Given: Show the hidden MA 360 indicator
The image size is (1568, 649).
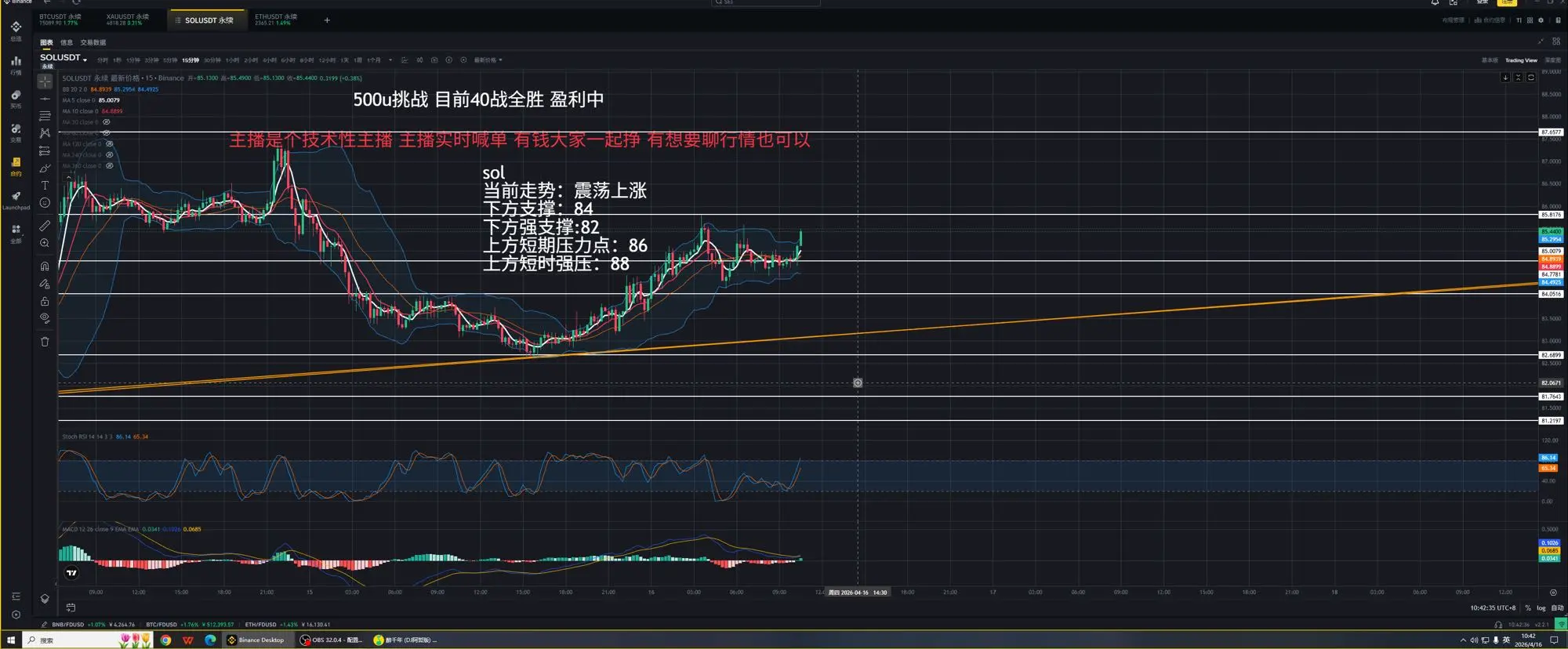Looking at the screenshot, I should pos(110,166).
